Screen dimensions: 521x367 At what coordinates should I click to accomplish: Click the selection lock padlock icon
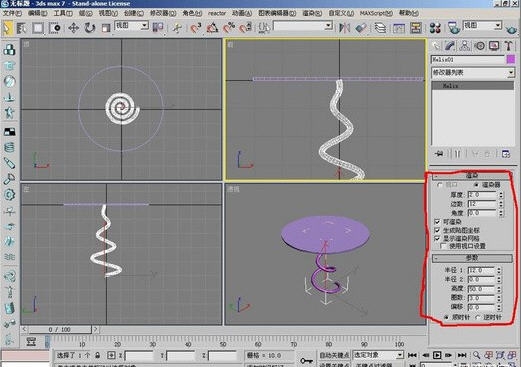point(97,355)
